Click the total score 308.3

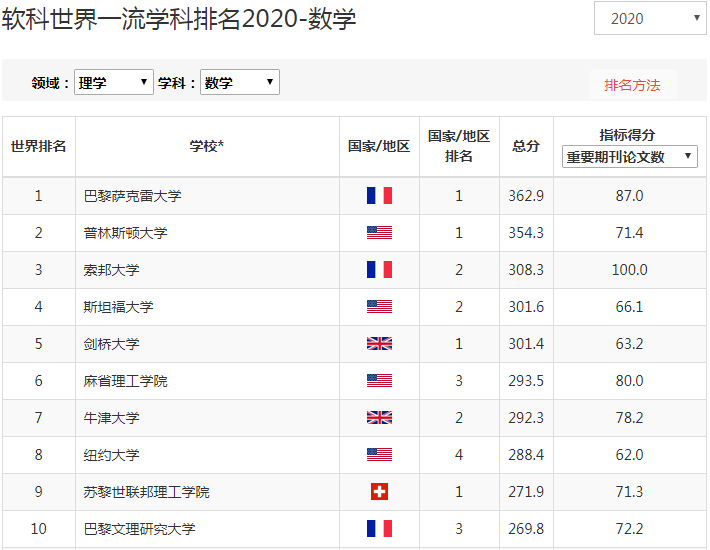point(526,269)
